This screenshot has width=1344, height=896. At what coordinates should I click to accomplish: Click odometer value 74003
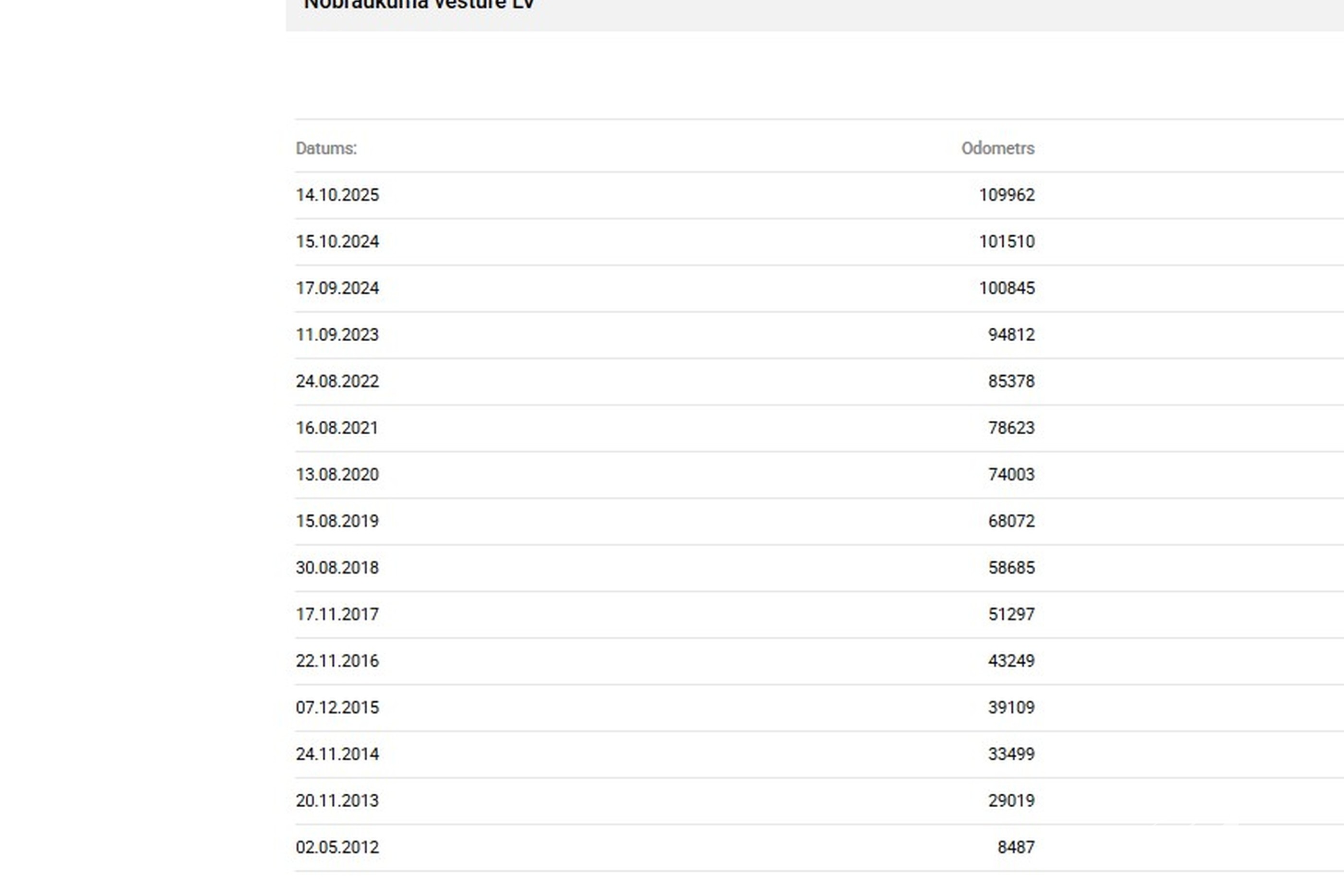pyautogui.click(x=1011, y=474)
